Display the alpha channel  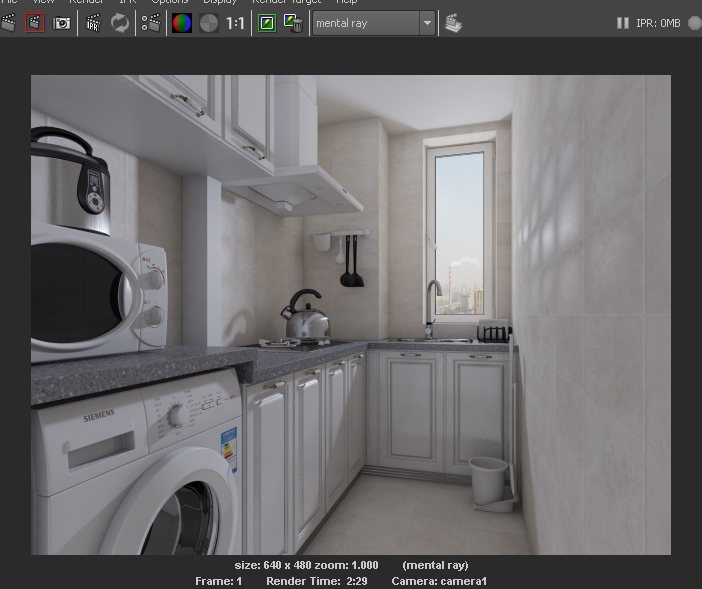[x=209, y=23]
